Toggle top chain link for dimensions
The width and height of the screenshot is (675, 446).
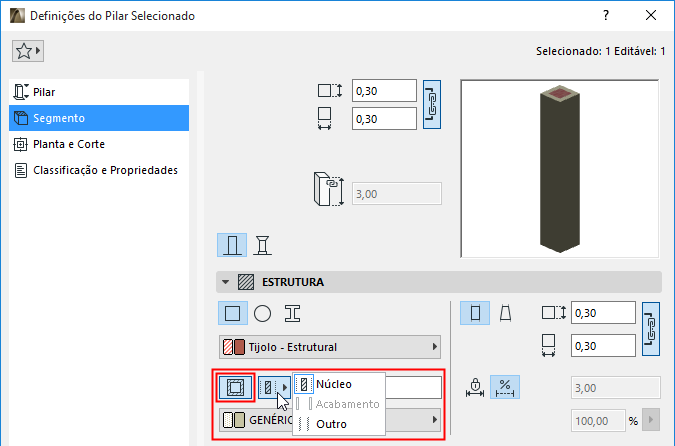(x=432, y=105)
